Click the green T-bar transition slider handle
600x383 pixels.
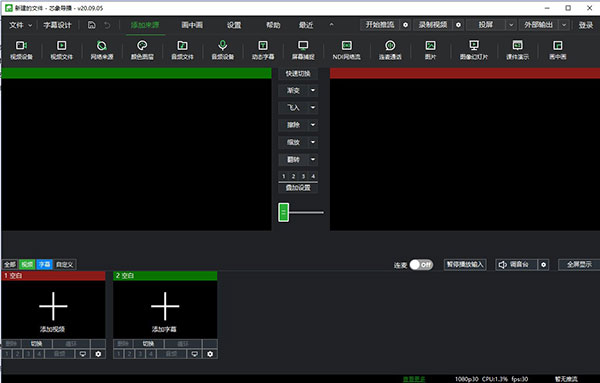pos(284,212)
